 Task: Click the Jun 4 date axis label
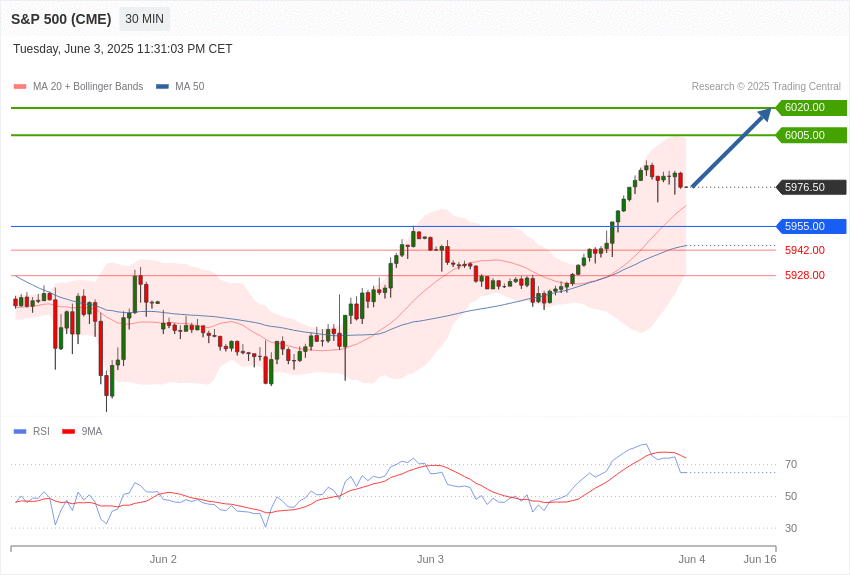tap(692, 559)
